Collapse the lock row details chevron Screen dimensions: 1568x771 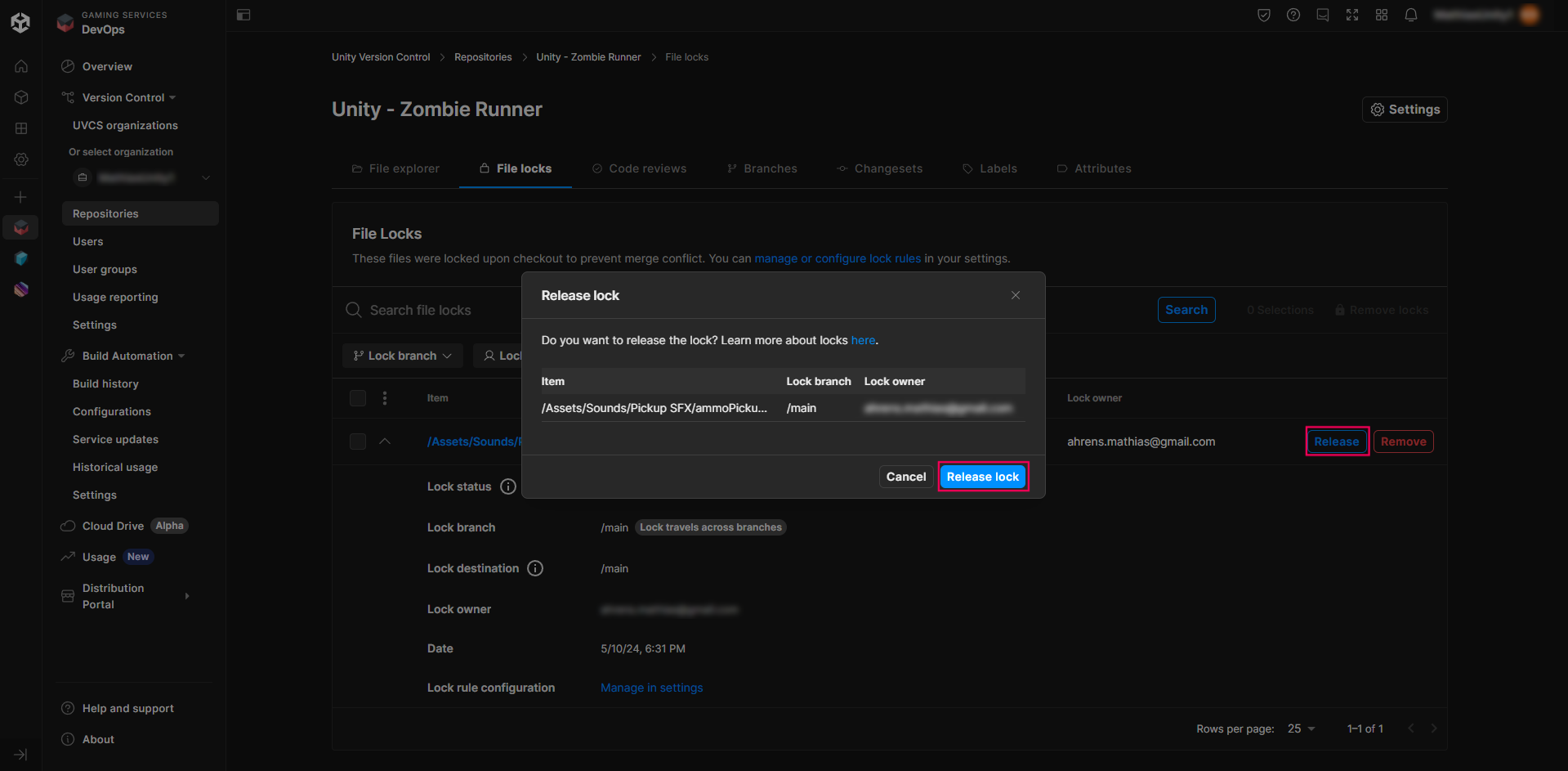385,442
